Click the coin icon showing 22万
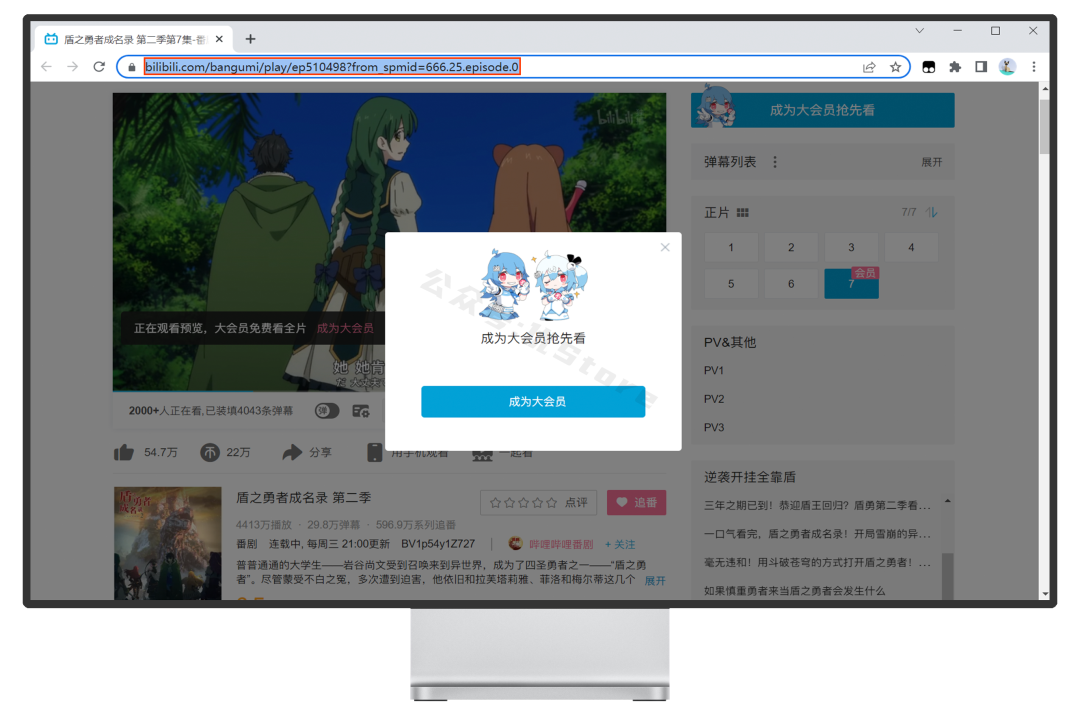 click(x=210, y=453)
